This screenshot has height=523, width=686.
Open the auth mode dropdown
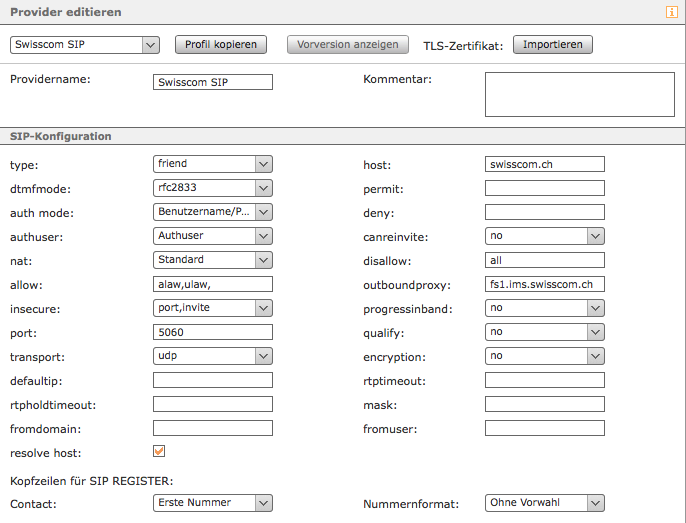coord(213,211)
